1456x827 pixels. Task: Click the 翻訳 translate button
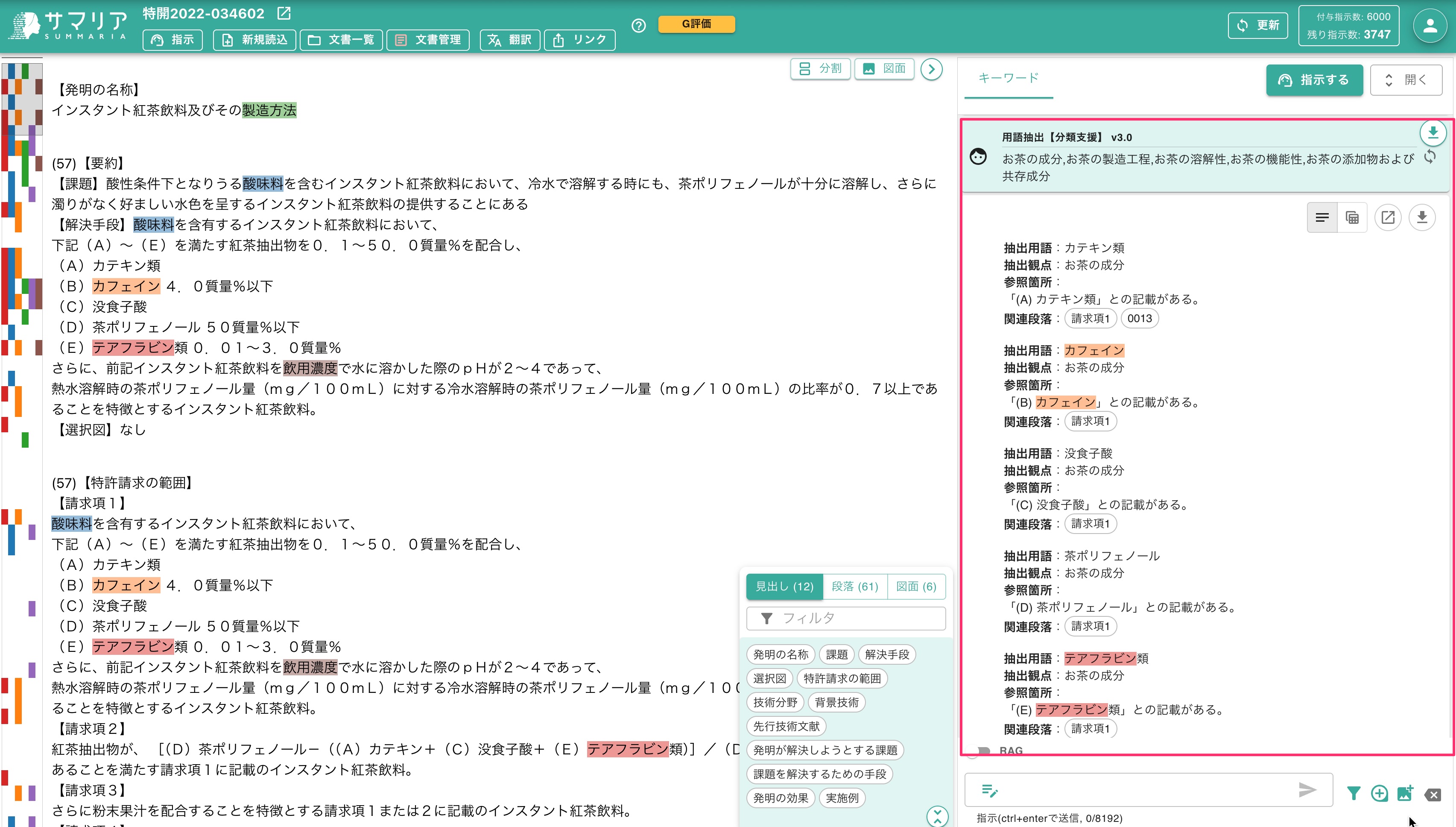pos(510,40)
